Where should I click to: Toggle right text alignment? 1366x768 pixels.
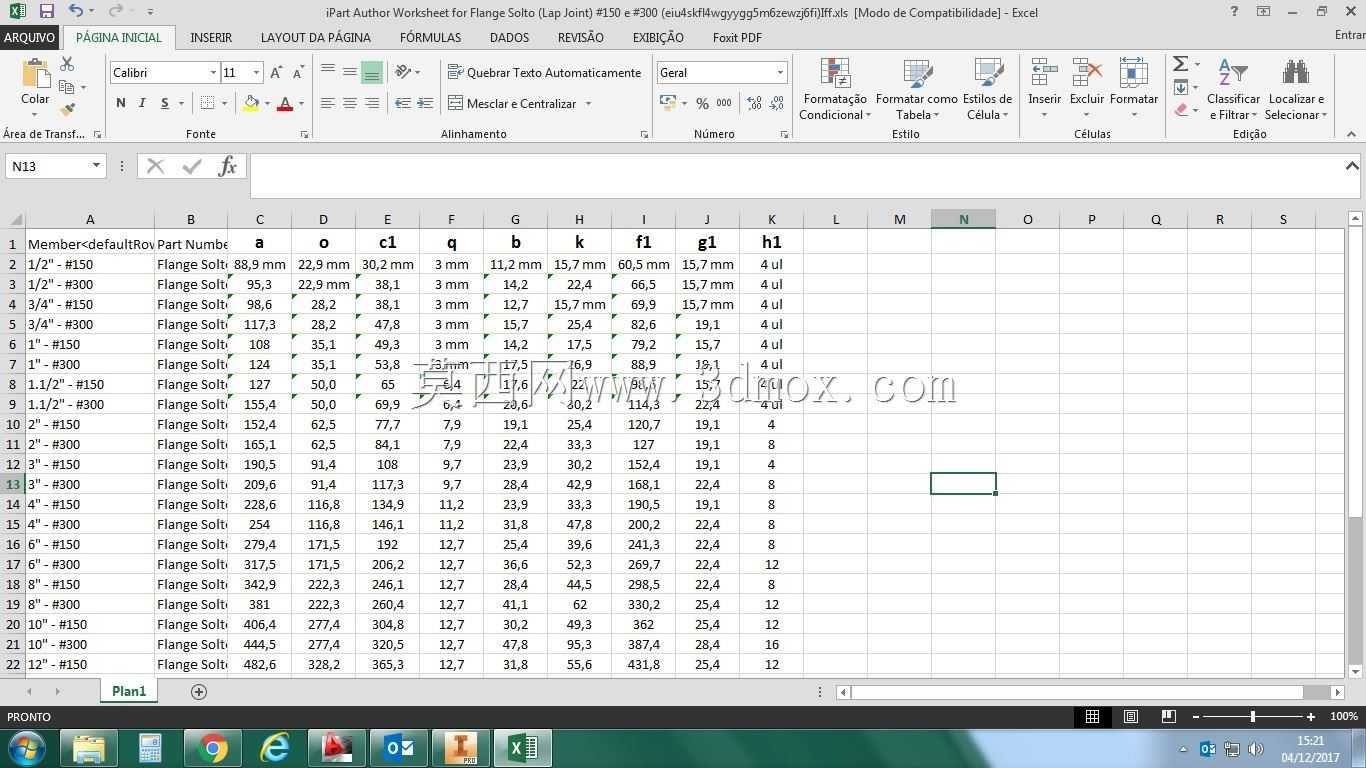372,103
